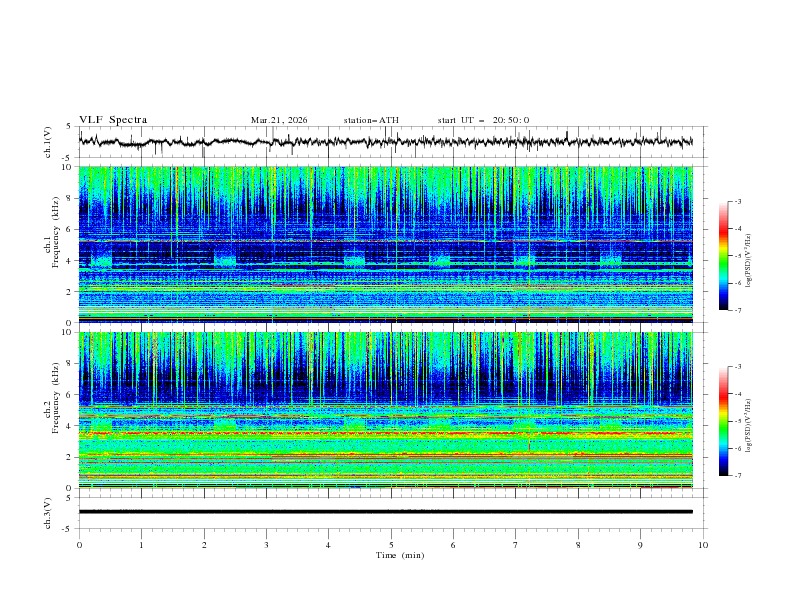Click the ch.1 waveform trace panel
Viewport: 792px width, 612px height.
coord(392,142)
